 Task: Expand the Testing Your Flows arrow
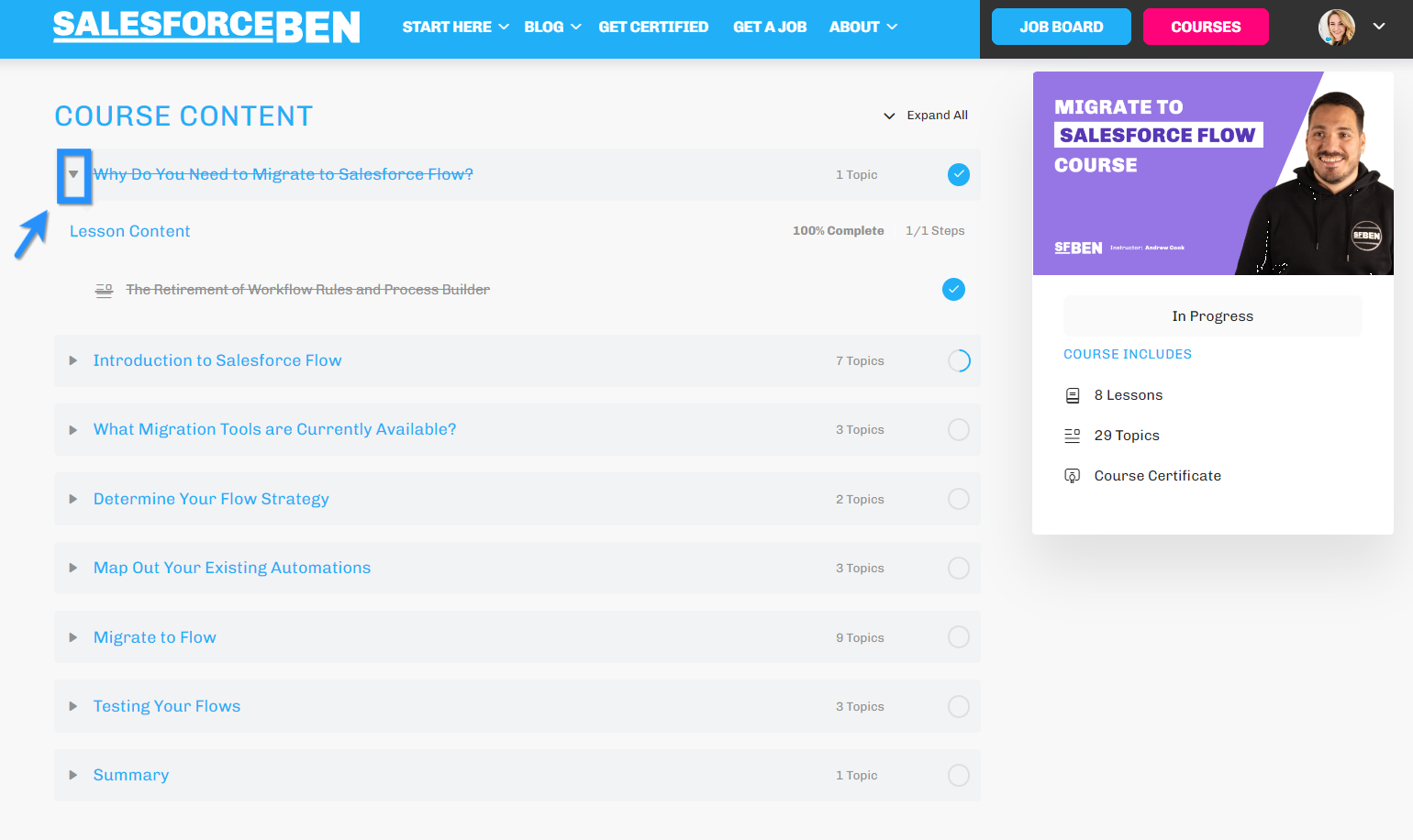point(73,706)
